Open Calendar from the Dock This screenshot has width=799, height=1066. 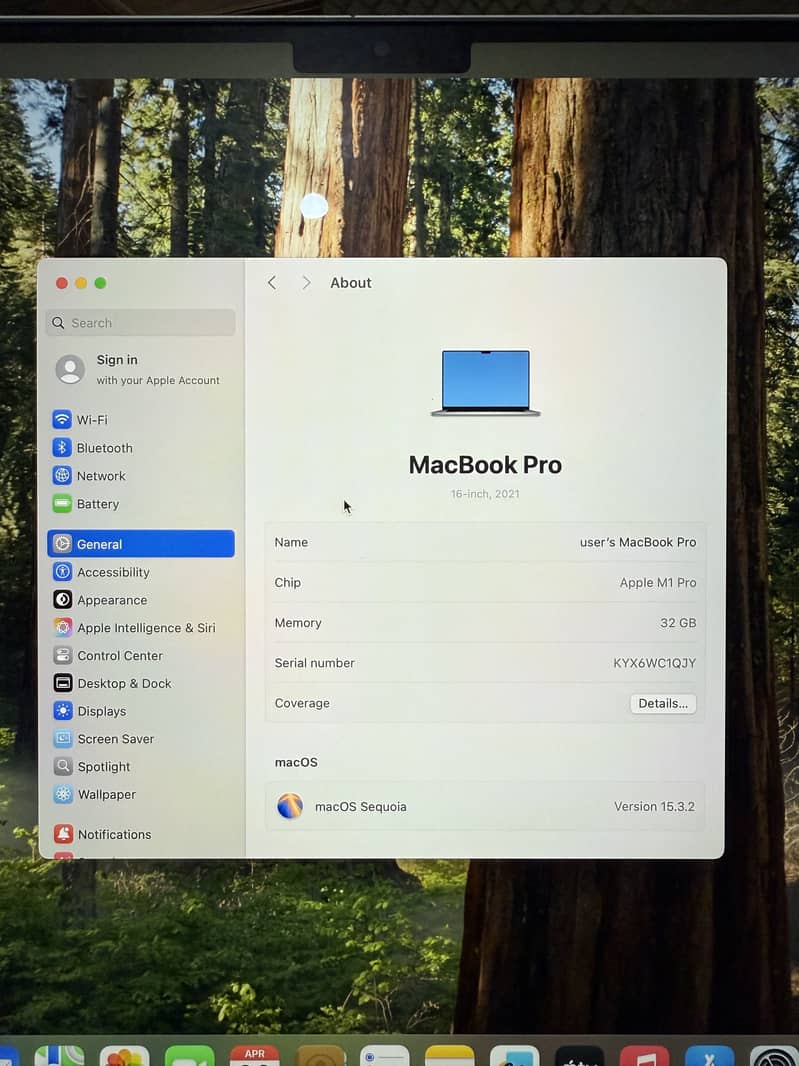(254, 1056)
